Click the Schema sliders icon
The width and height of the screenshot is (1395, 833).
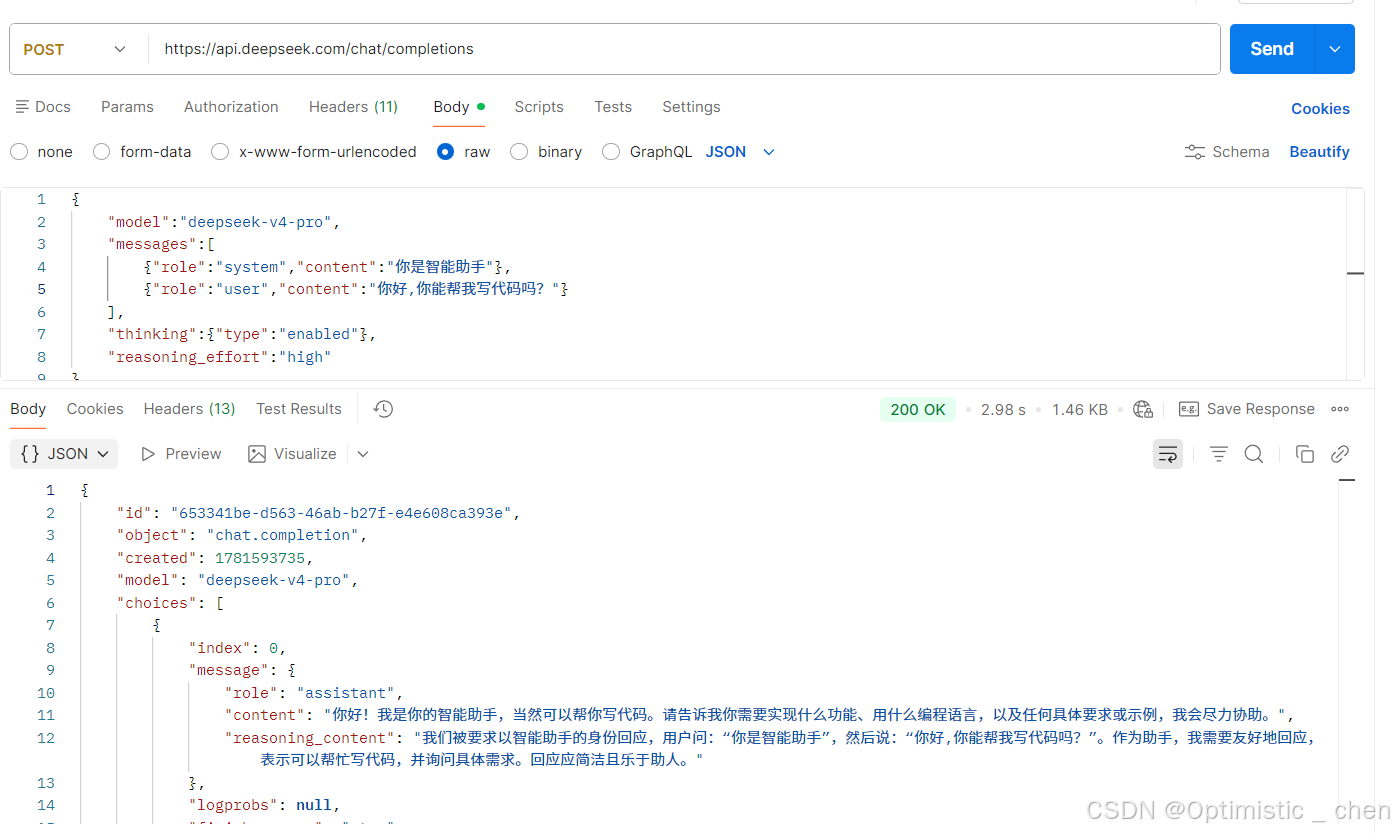point(1194,152)
